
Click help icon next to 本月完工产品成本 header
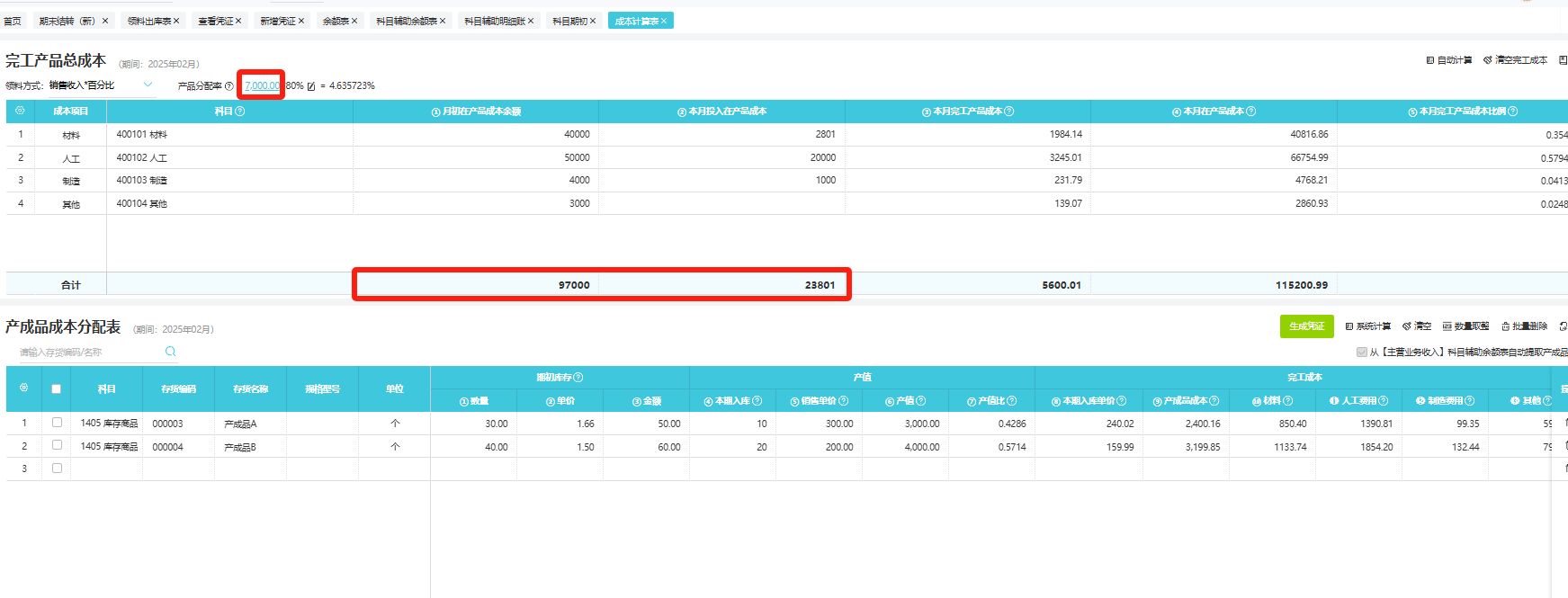[x=1009, y=112]
